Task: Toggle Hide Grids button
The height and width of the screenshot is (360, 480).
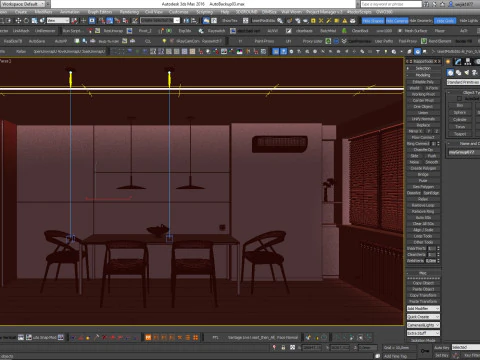Action: [445, 21]
